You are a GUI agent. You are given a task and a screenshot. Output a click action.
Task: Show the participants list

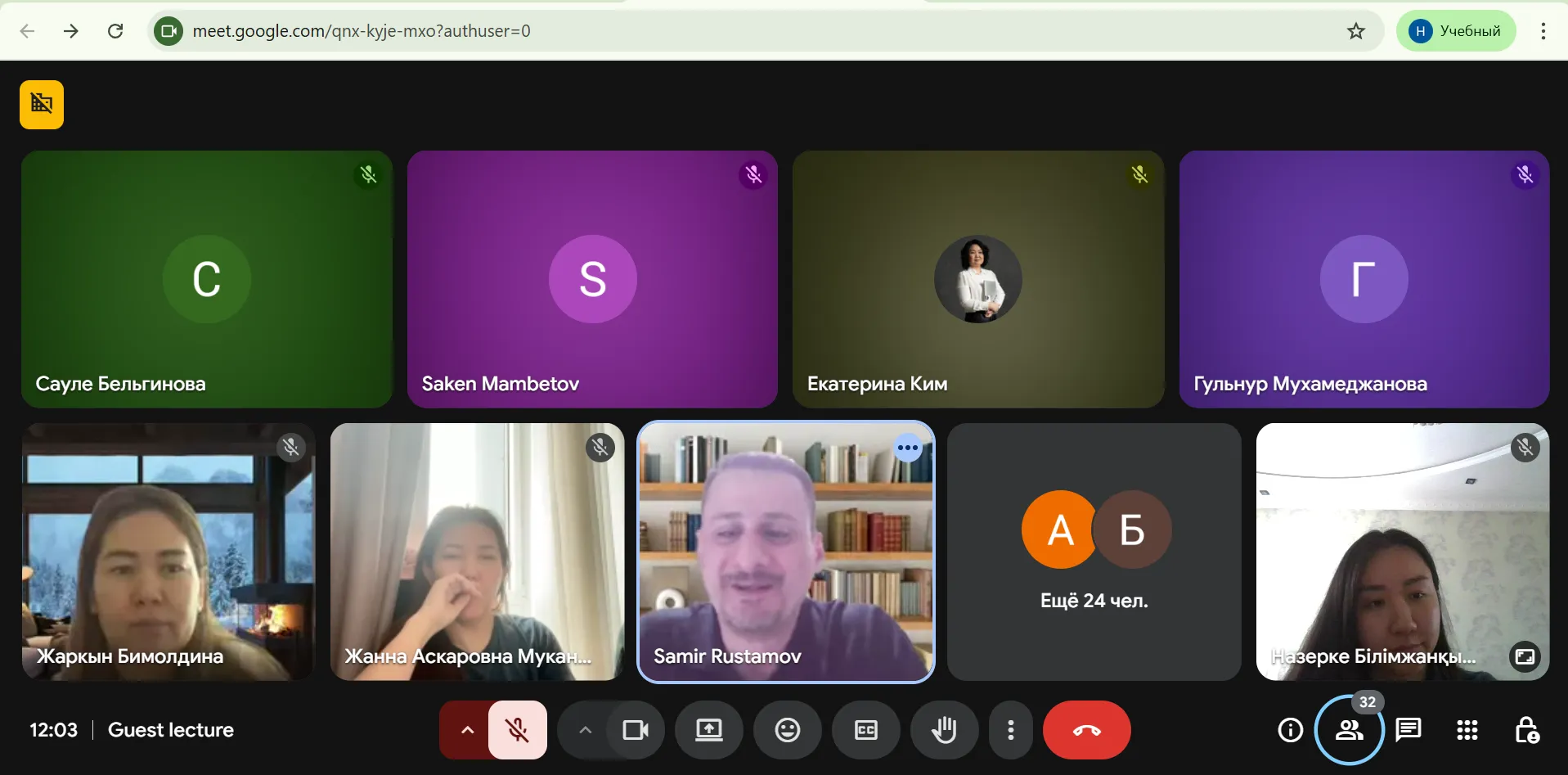pos(1349,729)
